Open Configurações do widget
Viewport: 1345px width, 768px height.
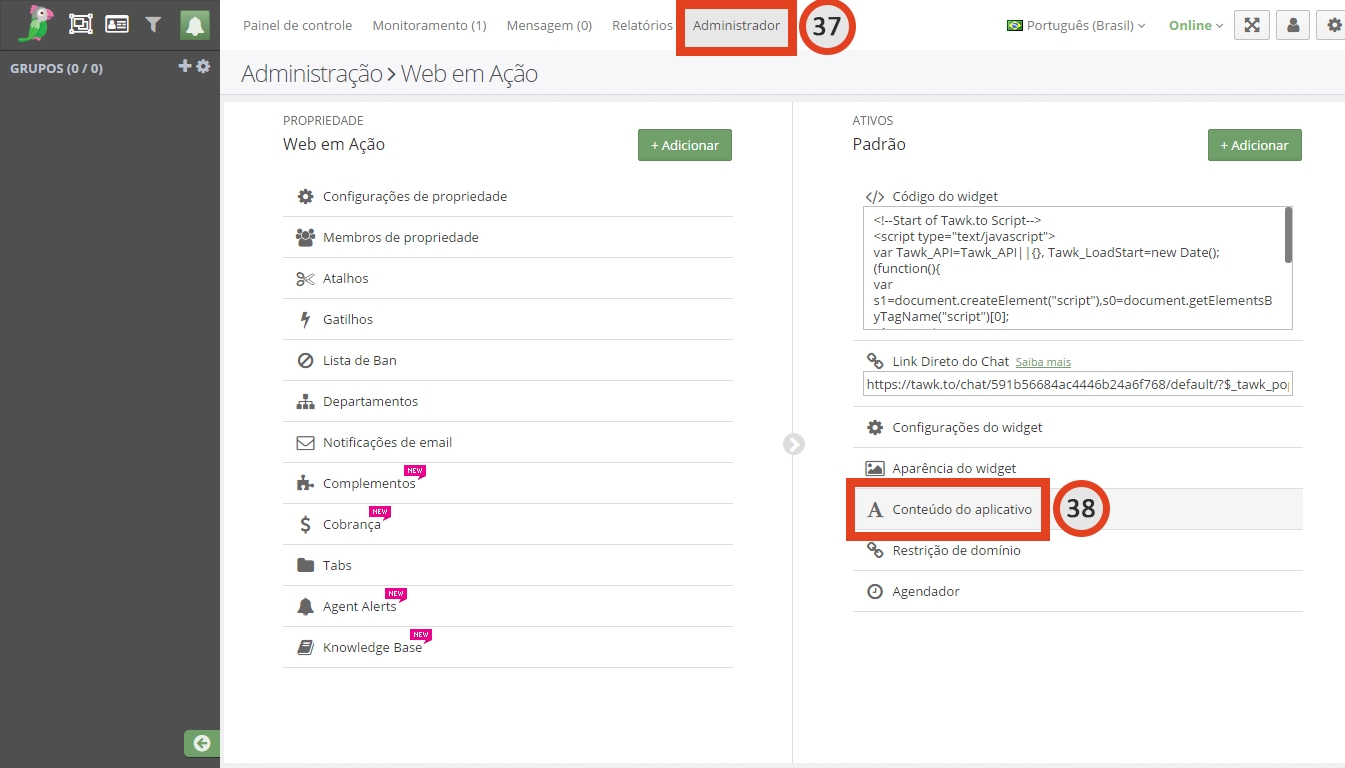1078,427
